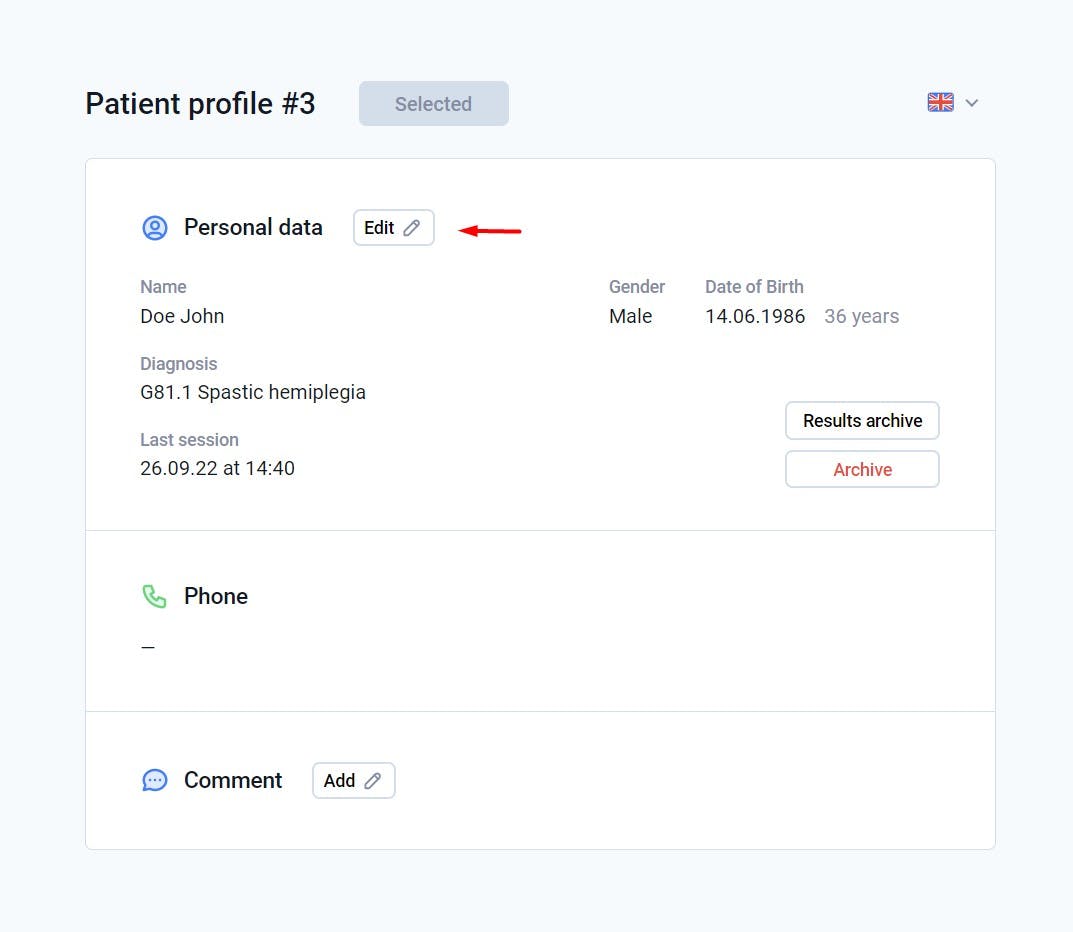Edit the personal data

coord(393,228)
